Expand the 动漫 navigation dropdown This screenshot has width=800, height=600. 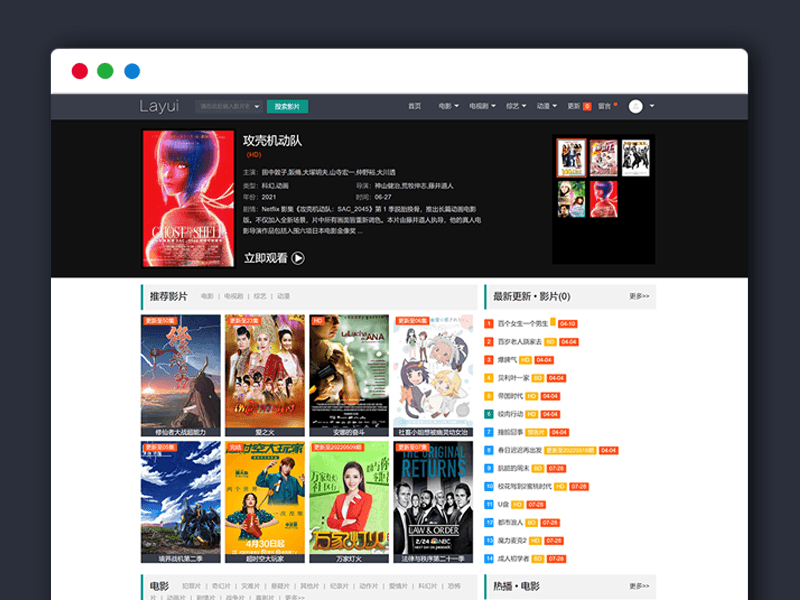click(x=546, y=106)
